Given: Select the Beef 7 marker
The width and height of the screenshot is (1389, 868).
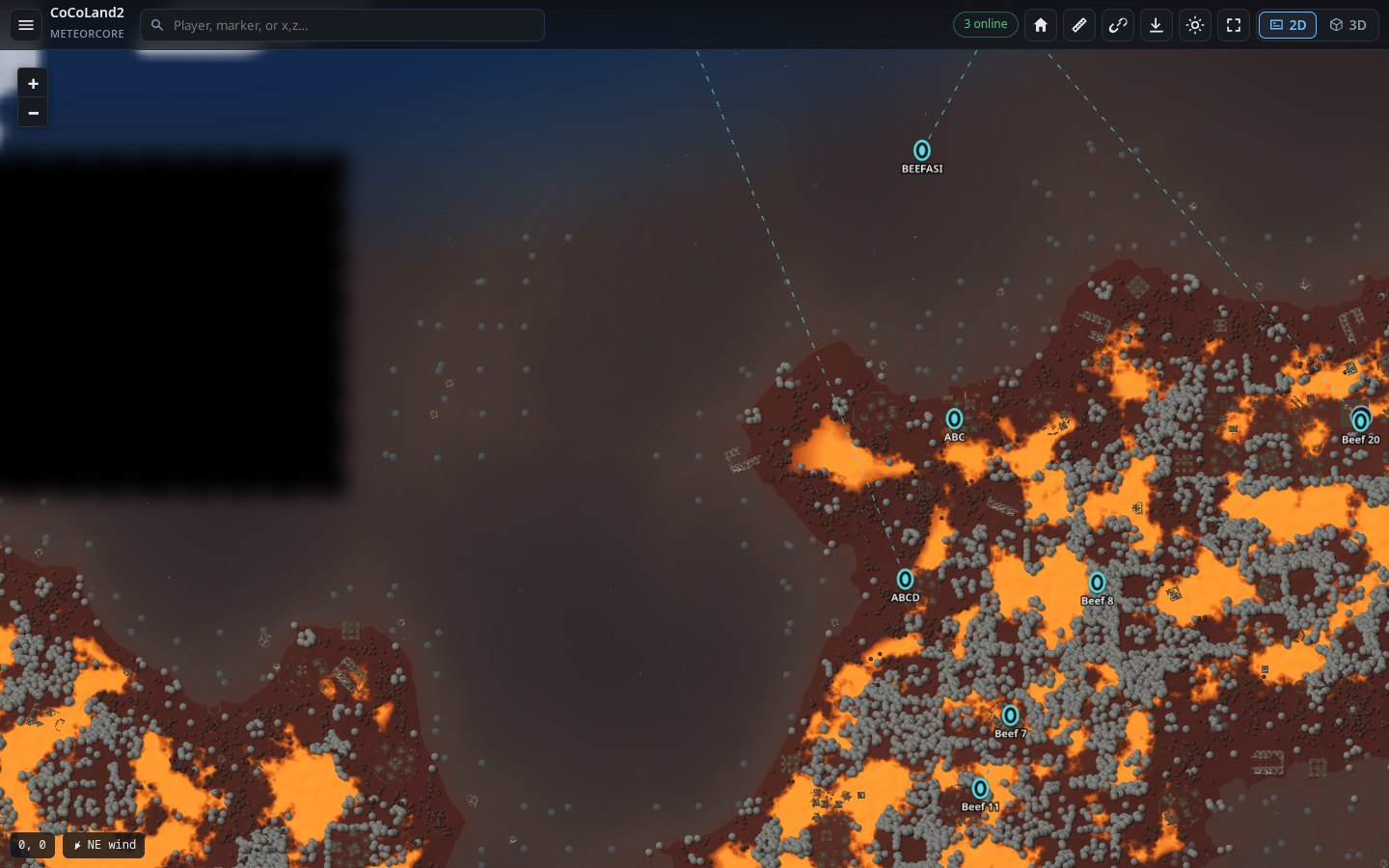Looking at the screenshot, I should tap(1010, 716).
